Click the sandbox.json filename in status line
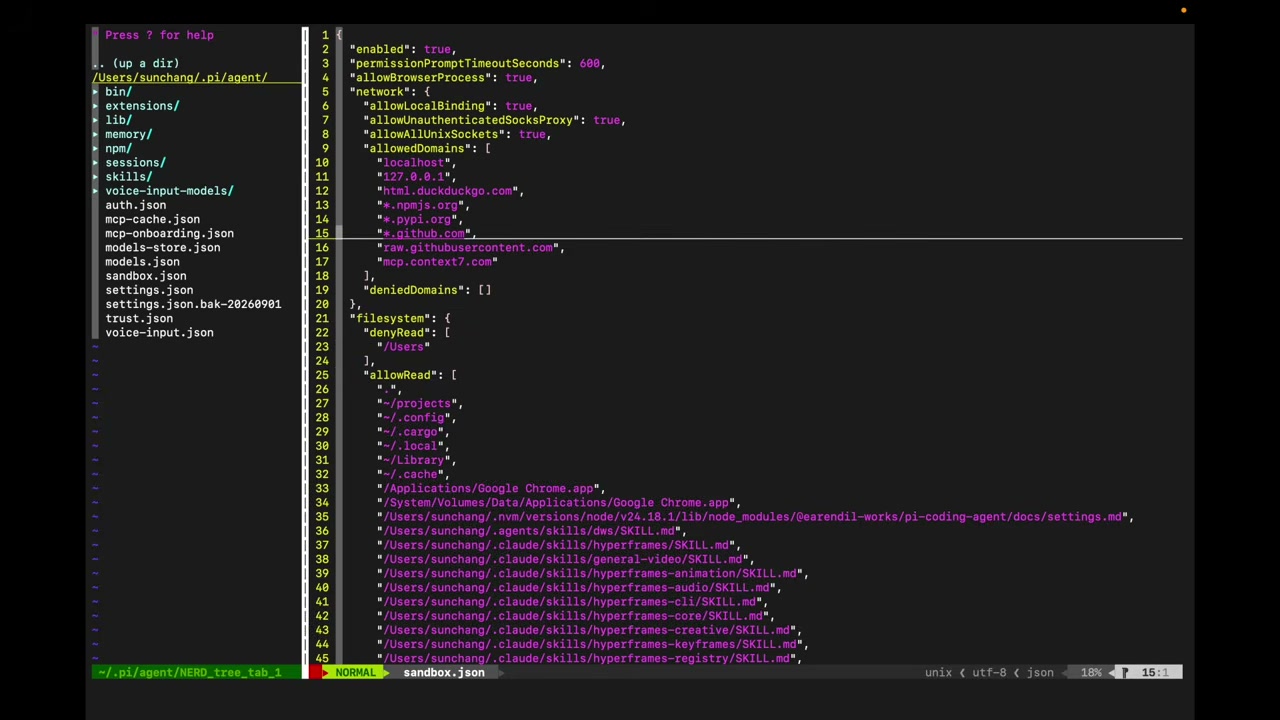This screenshot has width=1280, height=720. [x=444, y=673]
